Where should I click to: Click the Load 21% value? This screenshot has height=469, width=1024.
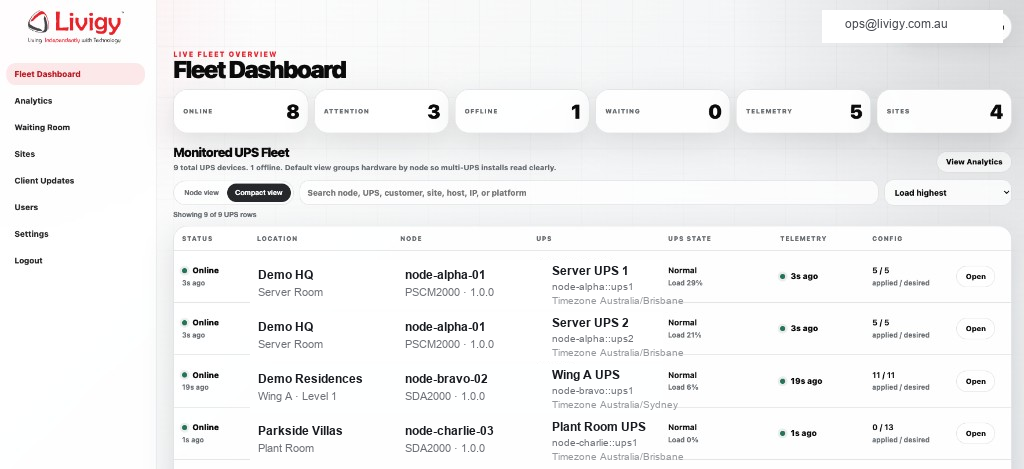pos(684,335)
